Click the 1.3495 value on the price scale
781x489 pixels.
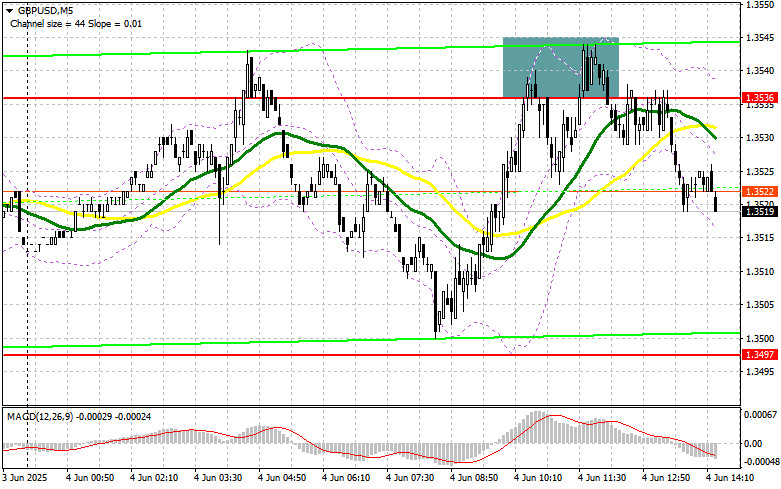(x=760, y=372)
